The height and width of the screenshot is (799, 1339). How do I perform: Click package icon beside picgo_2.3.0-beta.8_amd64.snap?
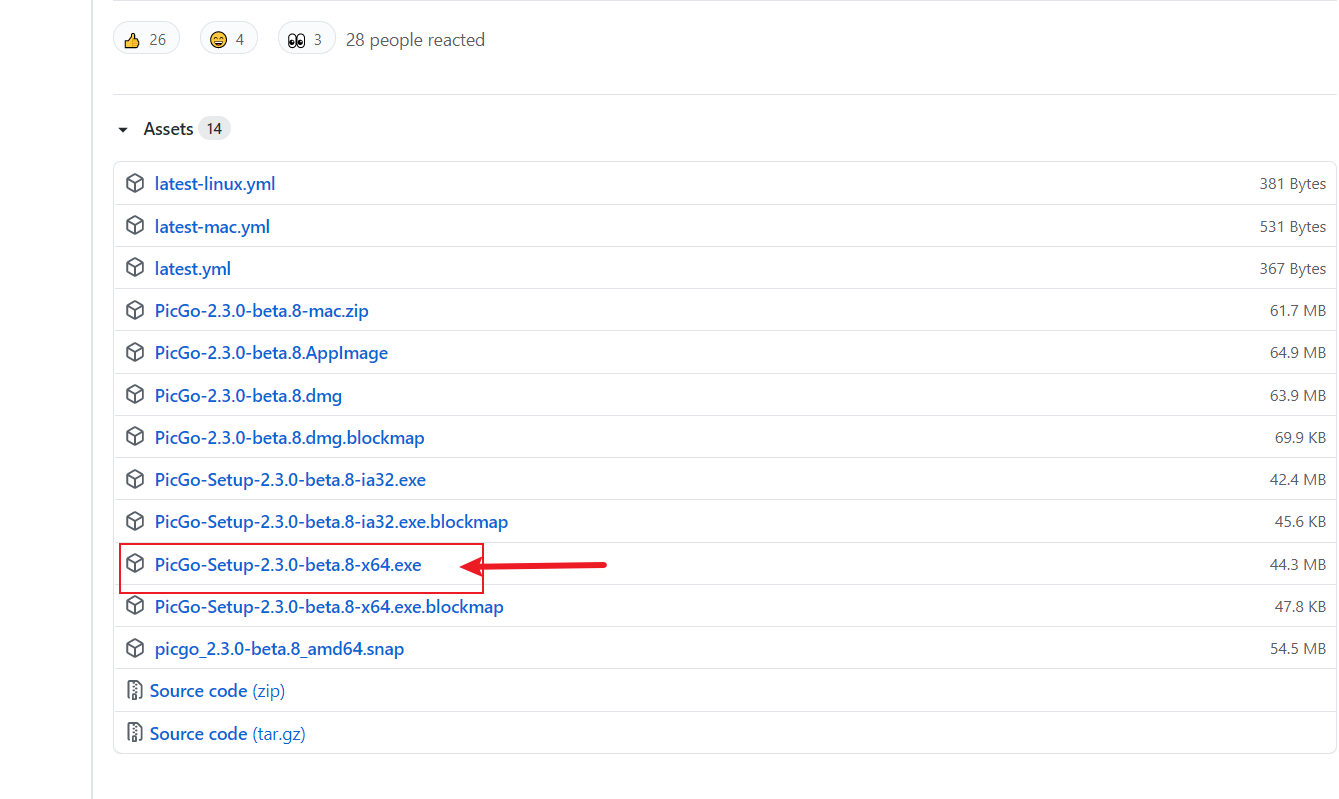[135, 648]
